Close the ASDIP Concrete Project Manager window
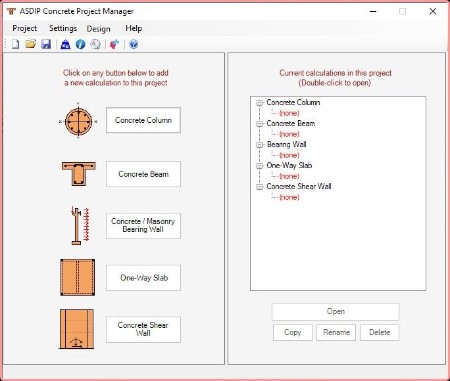 pos(433,11)
